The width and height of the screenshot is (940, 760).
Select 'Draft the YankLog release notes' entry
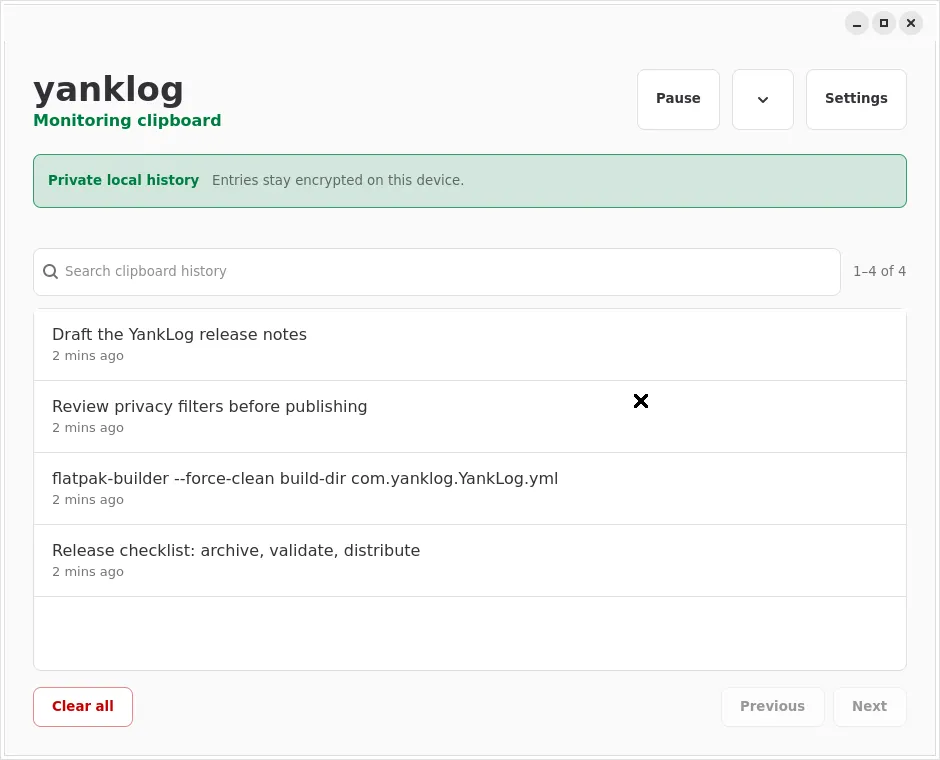tap(470, 345)
